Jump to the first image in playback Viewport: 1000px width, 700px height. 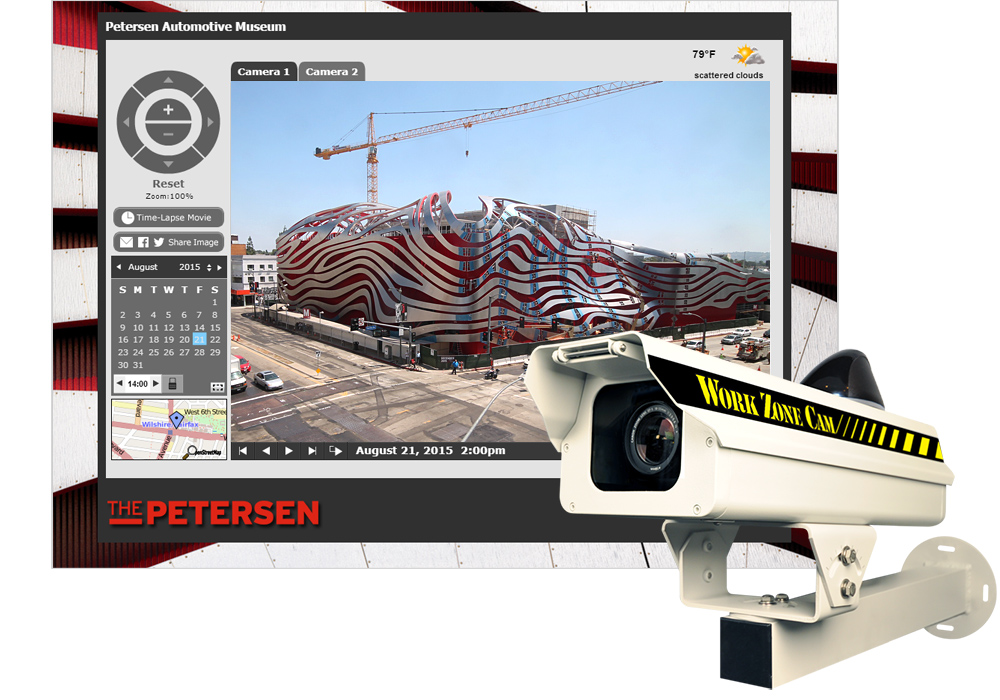click(243, 451)
